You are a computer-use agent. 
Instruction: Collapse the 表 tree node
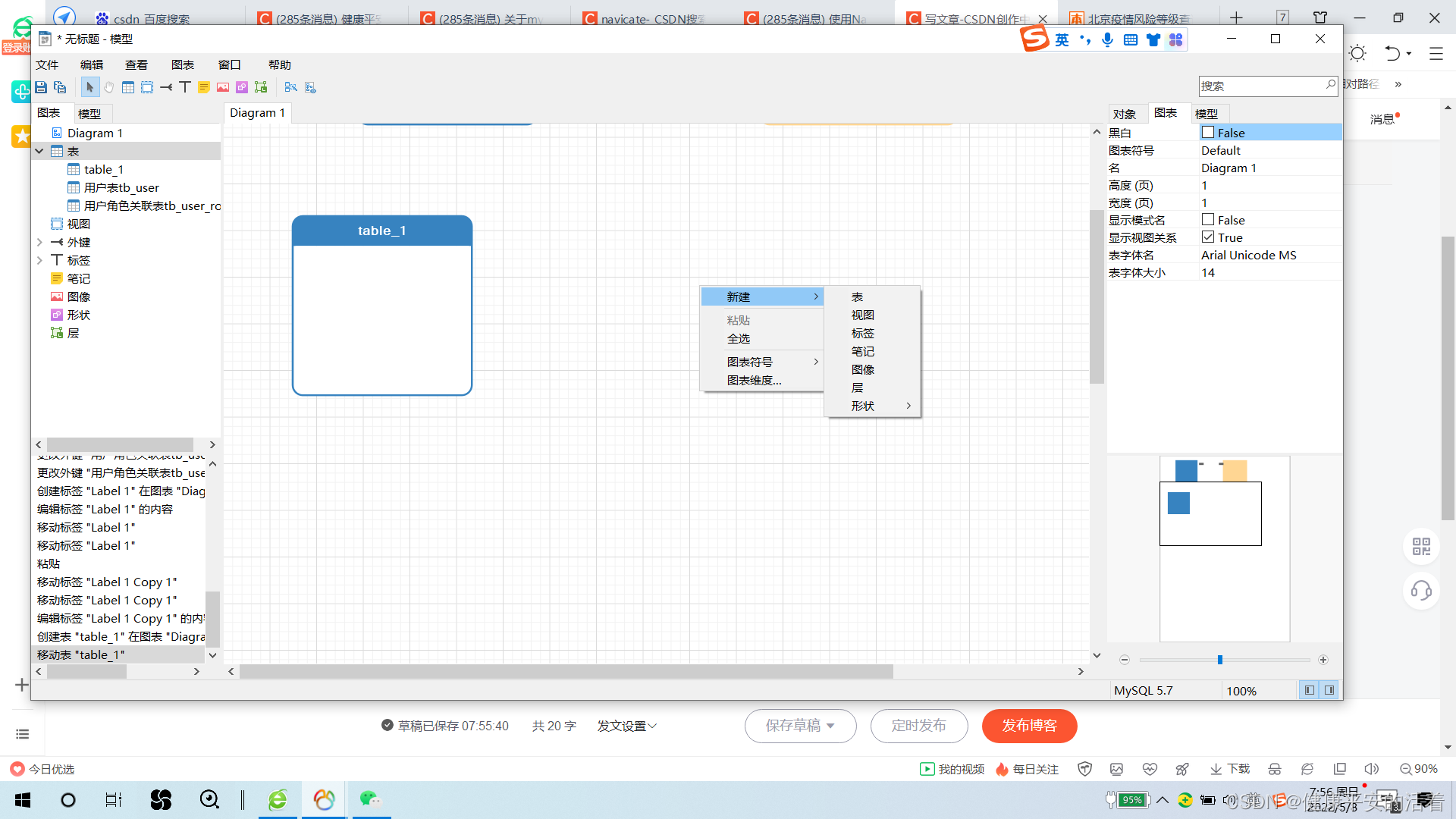[39, 151]
